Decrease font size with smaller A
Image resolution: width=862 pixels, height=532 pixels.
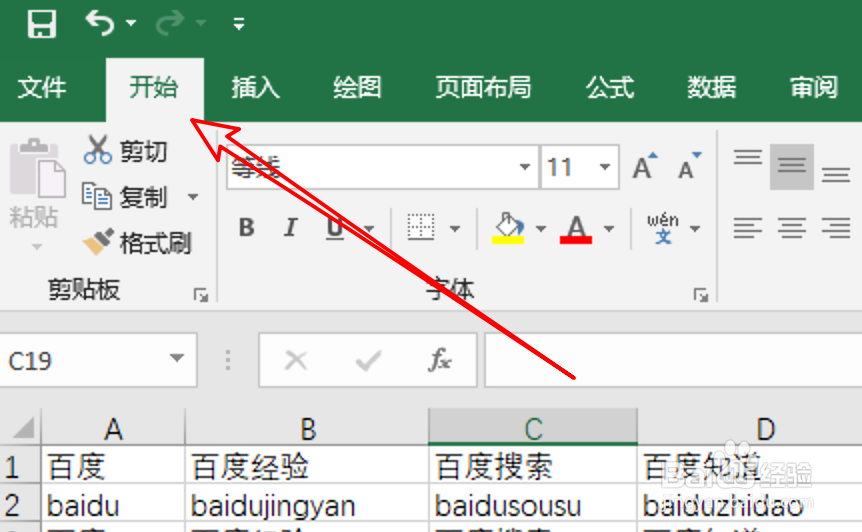pos(689,167)
